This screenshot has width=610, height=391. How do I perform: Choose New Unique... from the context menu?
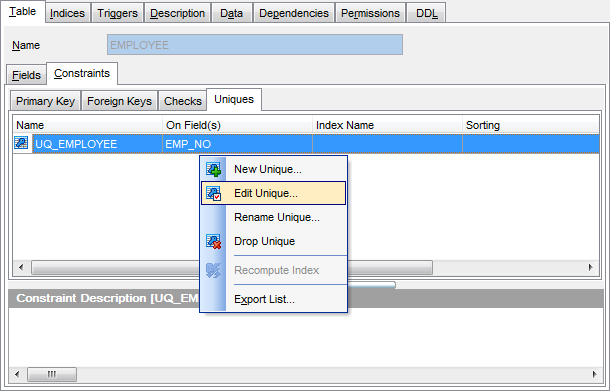pos(273,169)
